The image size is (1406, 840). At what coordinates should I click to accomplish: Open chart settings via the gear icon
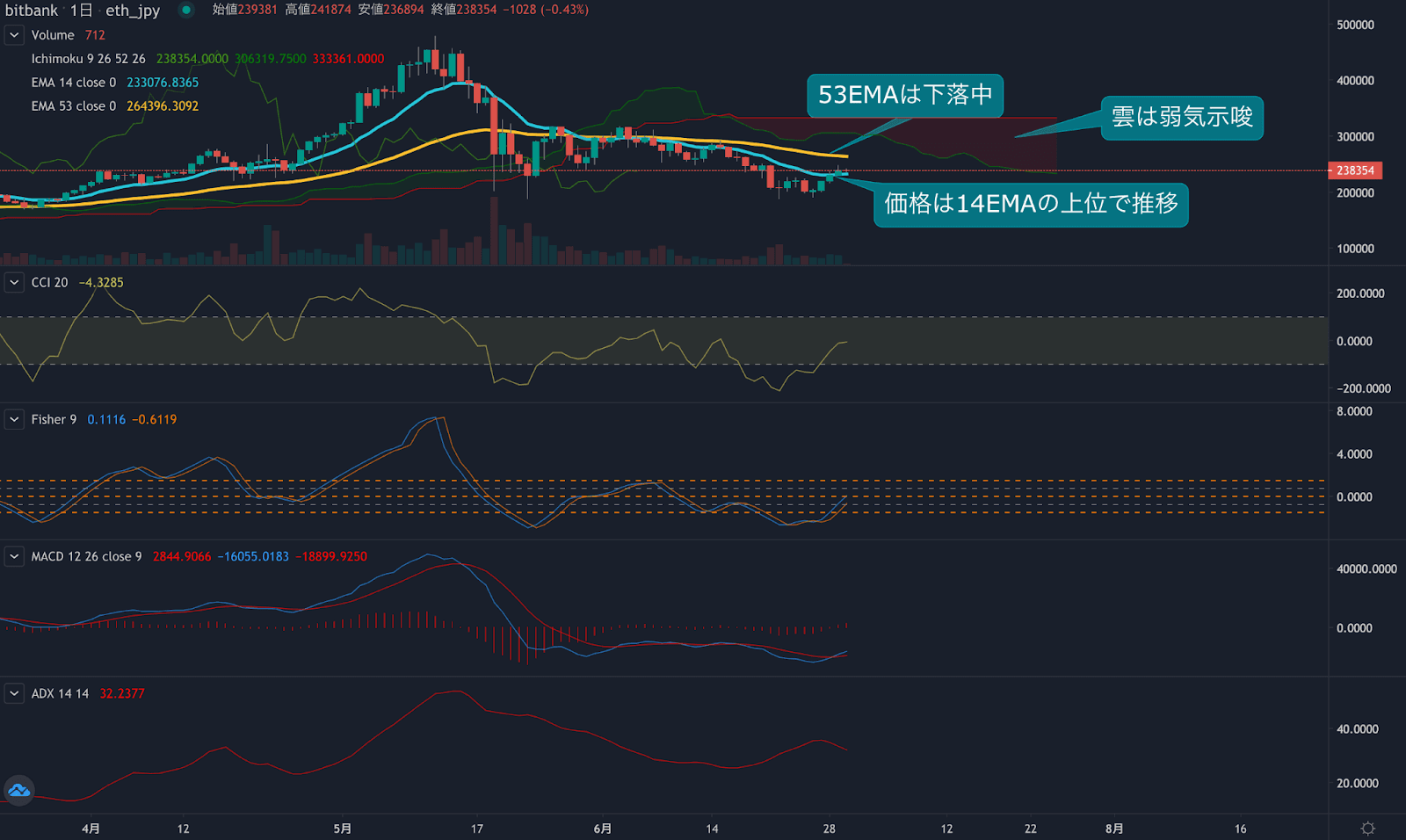(x=1366, y=827)
